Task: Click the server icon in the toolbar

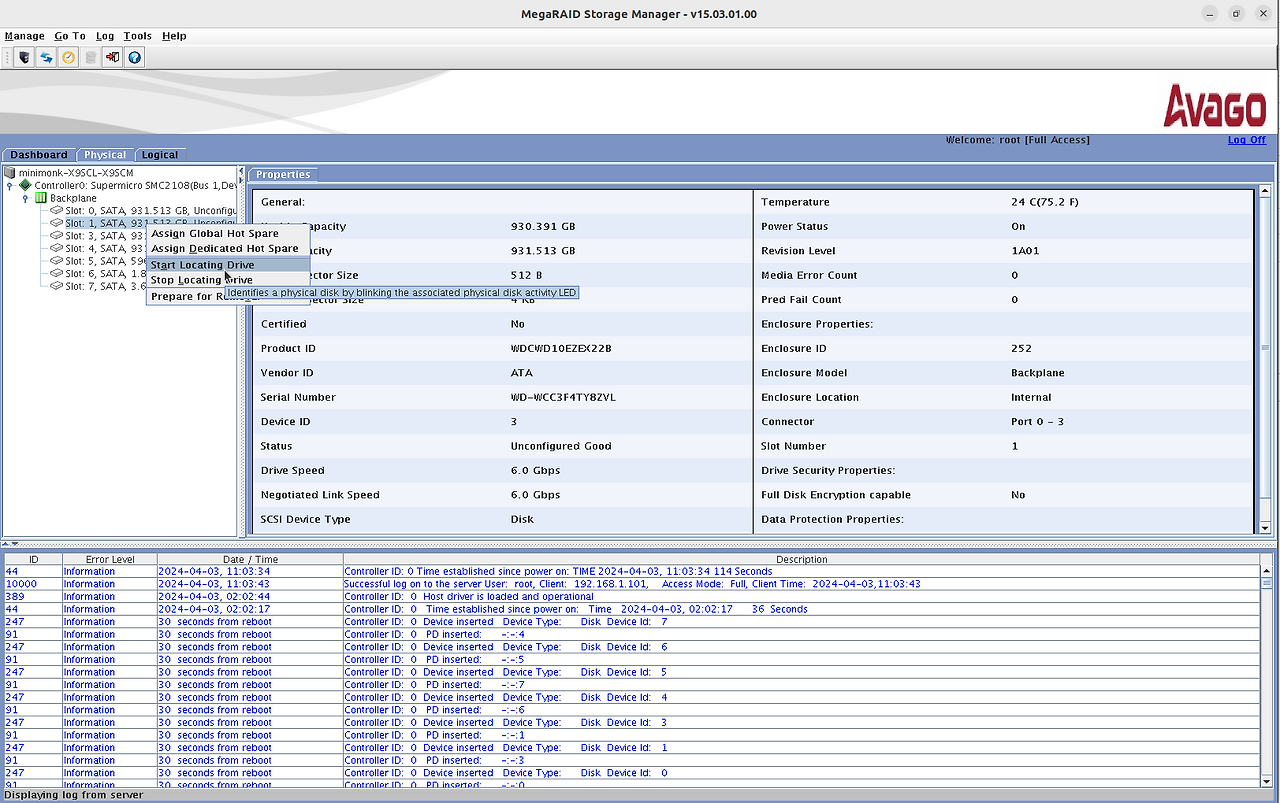Action: click(24, 57)
